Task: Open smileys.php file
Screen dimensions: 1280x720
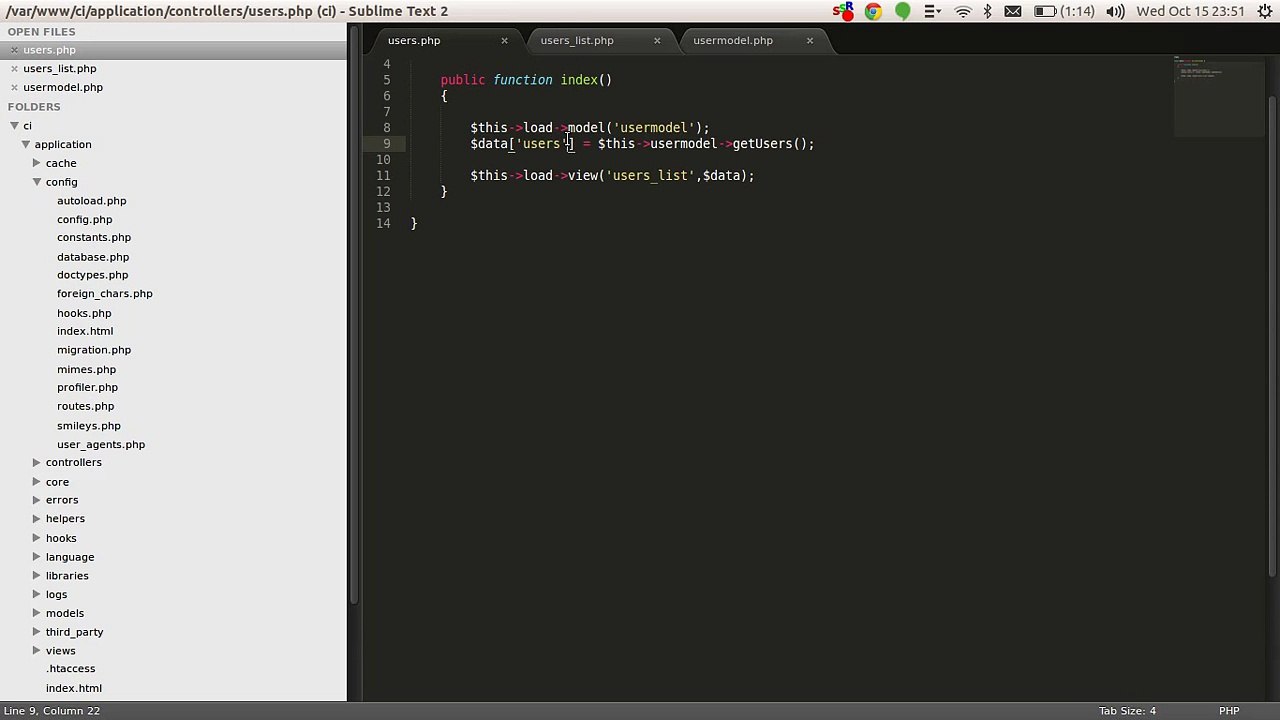Action: [89, 426]
